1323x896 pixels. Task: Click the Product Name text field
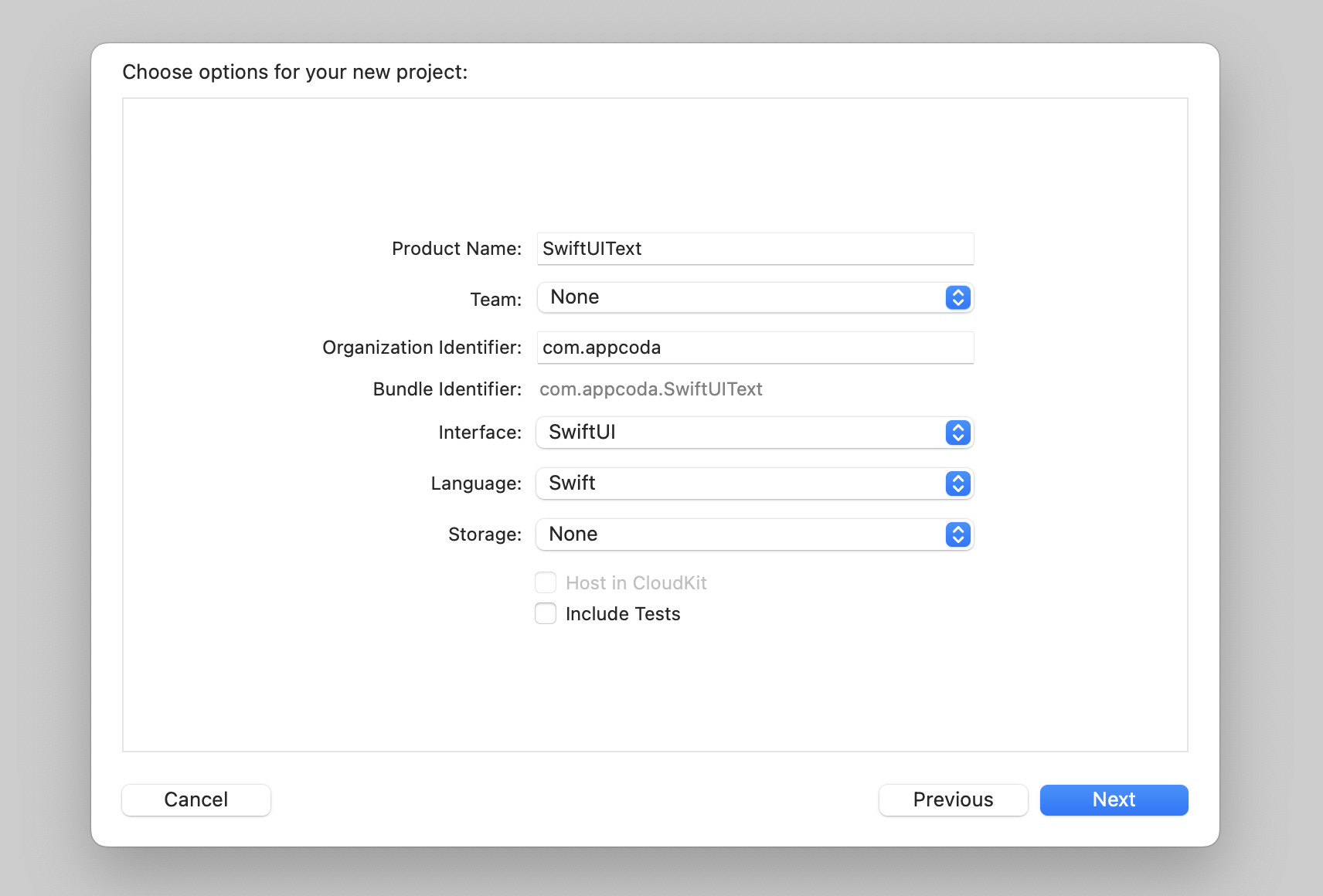click(x=755, y=249)
